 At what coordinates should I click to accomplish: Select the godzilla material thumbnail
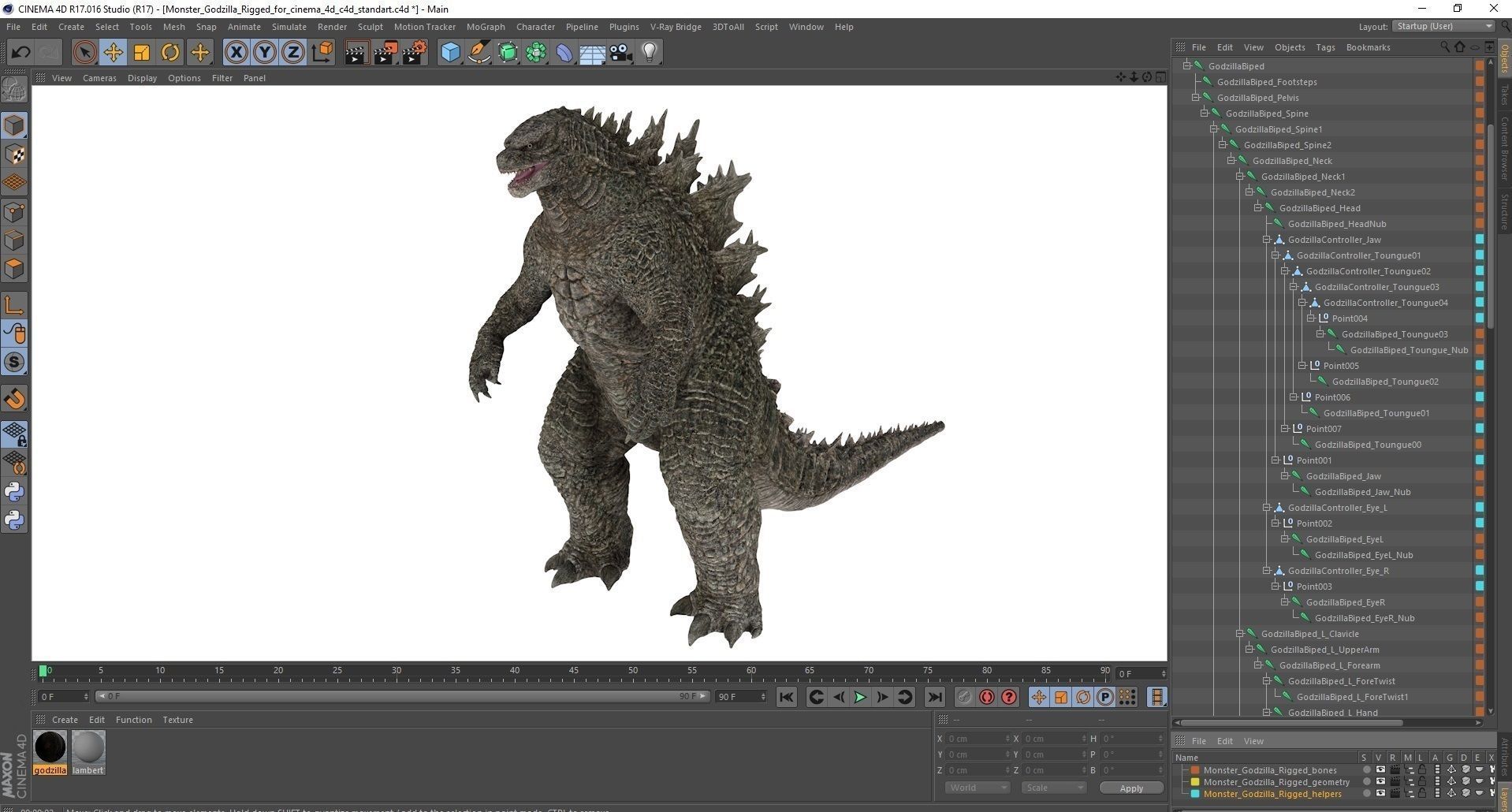click(50, 747)
